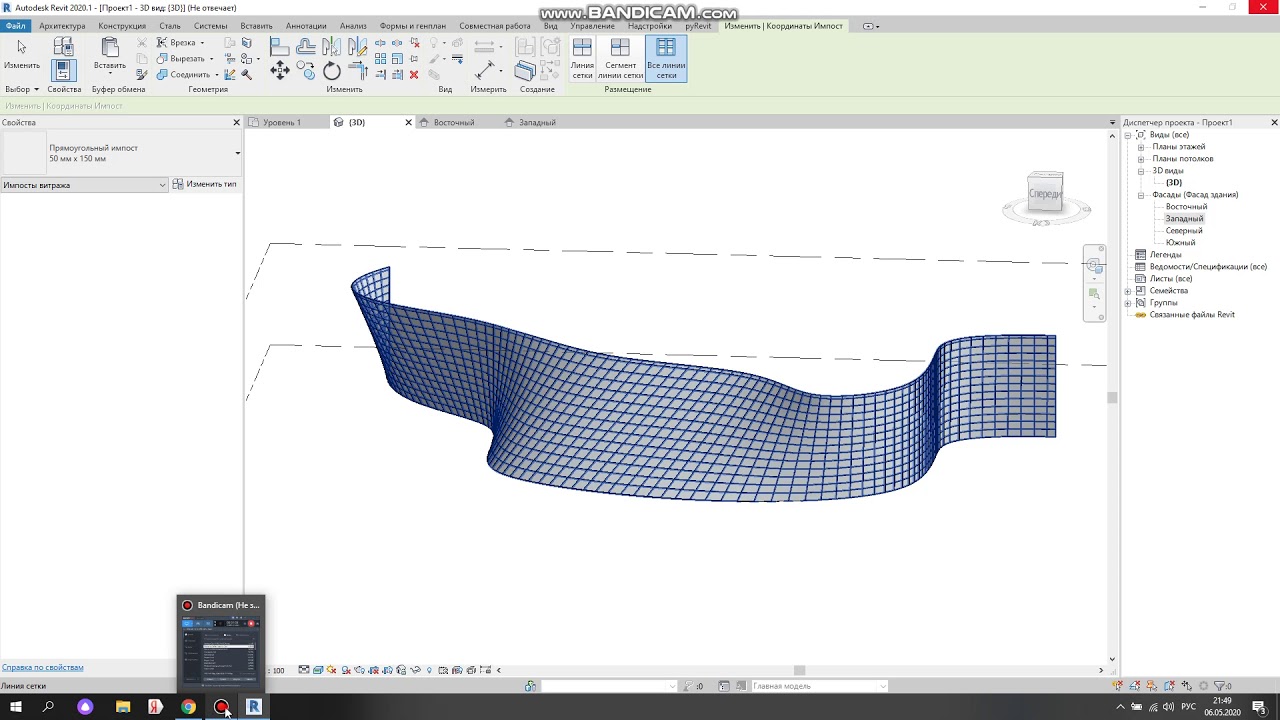The height and width of the screenshot is (720, 1280).
Task: Click the ViewCube front face
Action: coord(1045,193)
